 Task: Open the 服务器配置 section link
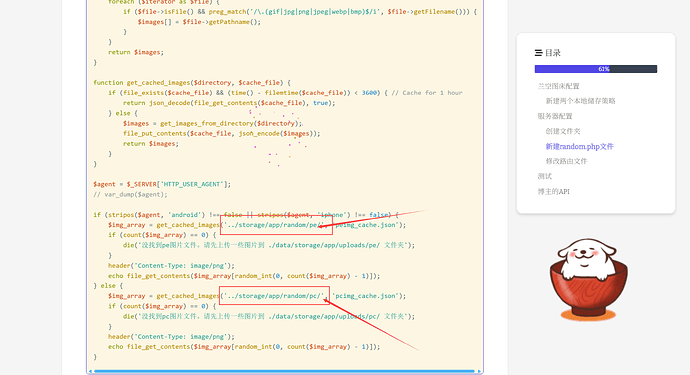coord(554,116)
